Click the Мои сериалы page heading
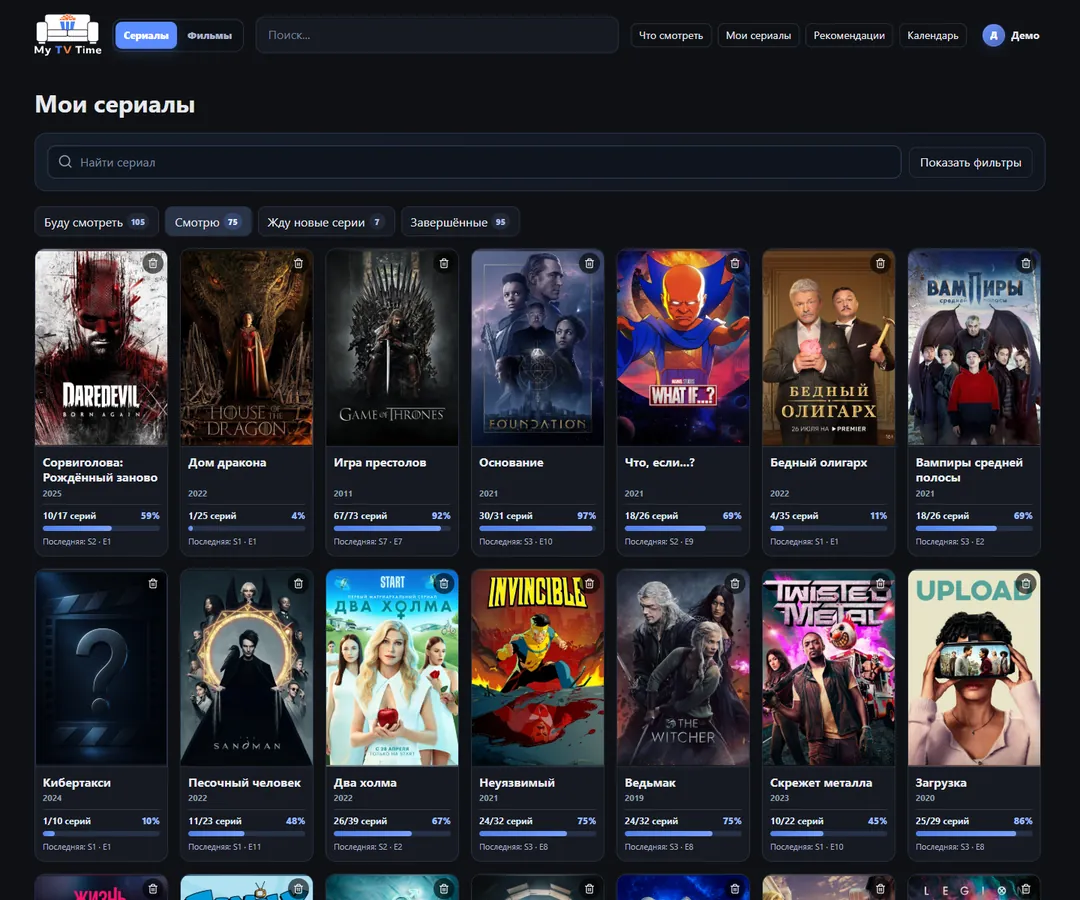1080x900 pixels. (115, 105)
